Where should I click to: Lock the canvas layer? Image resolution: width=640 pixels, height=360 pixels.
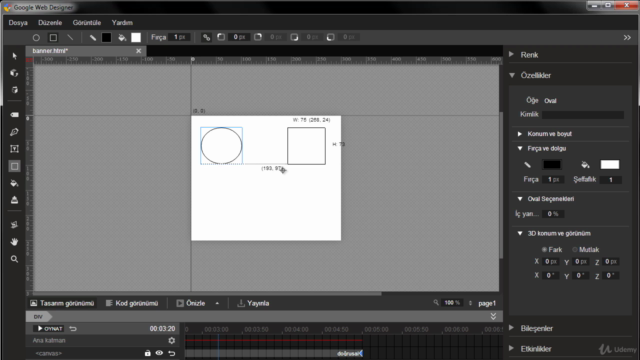pyautogui.click(x=147, y=353)
